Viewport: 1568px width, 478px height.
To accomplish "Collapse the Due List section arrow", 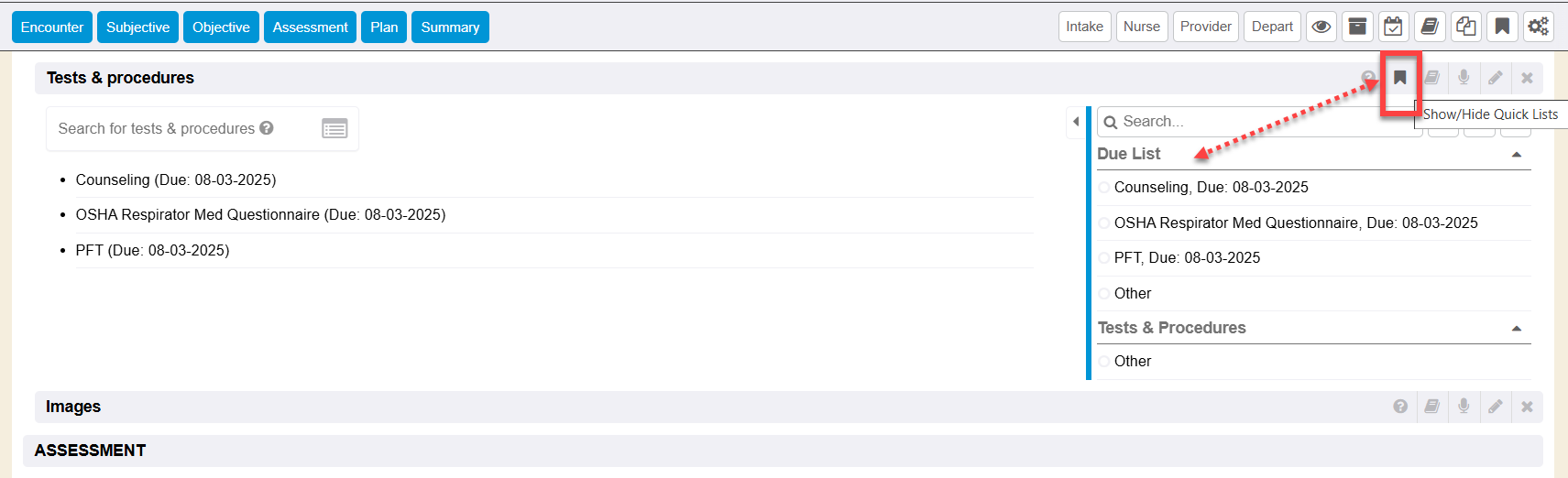I will click(1517, 155).
